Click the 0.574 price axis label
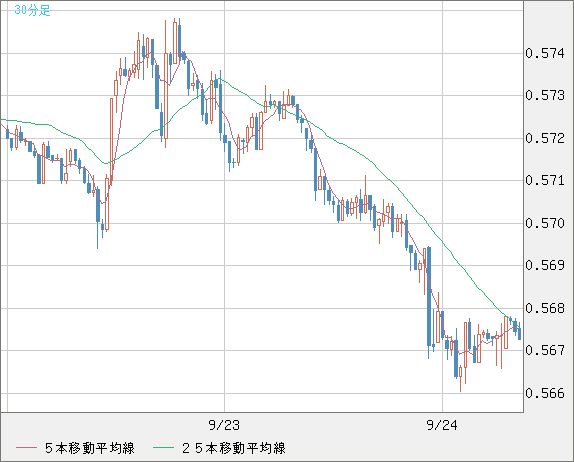574x462 pixels. [545, 53]
